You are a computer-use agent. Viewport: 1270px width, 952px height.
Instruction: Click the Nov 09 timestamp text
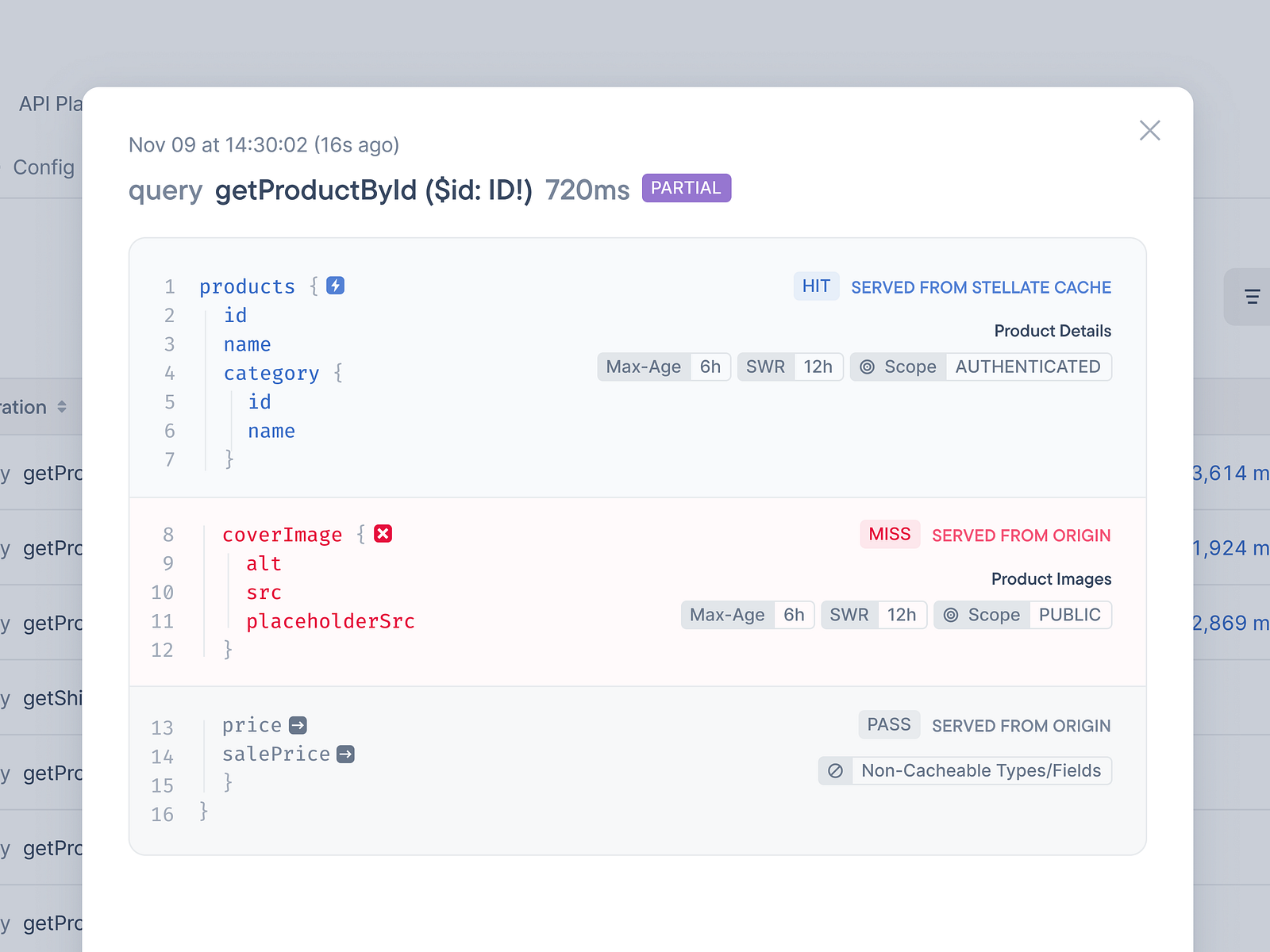point(264,144)
